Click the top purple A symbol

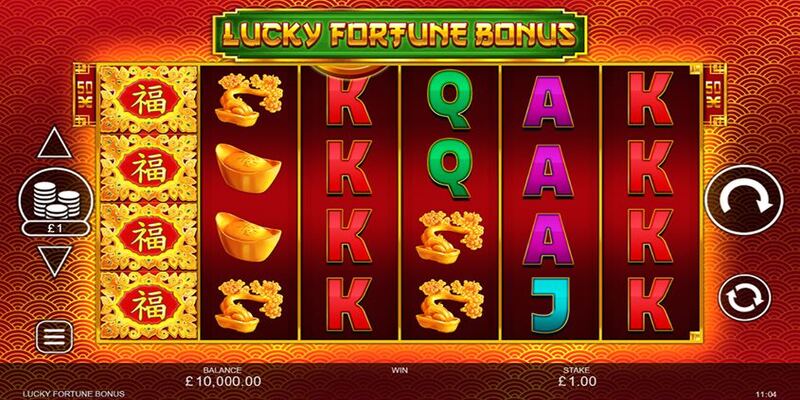548,101
